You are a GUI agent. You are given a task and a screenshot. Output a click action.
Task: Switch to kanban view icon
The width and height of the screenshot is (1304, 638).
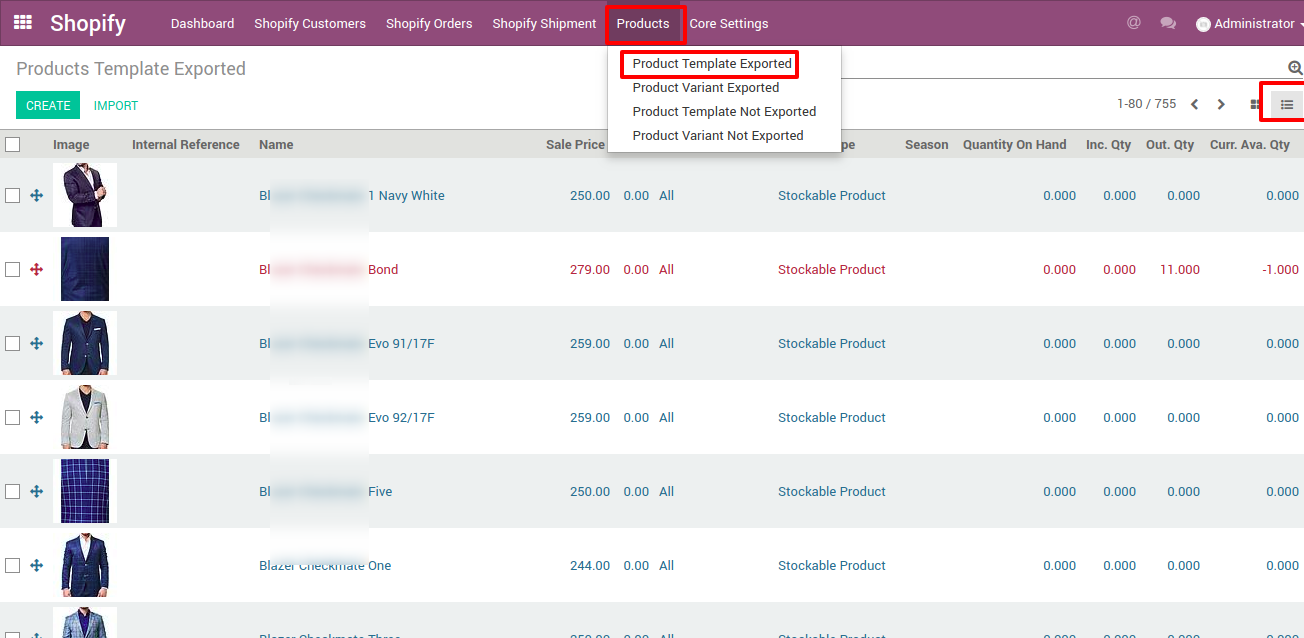click(1256, 104)
